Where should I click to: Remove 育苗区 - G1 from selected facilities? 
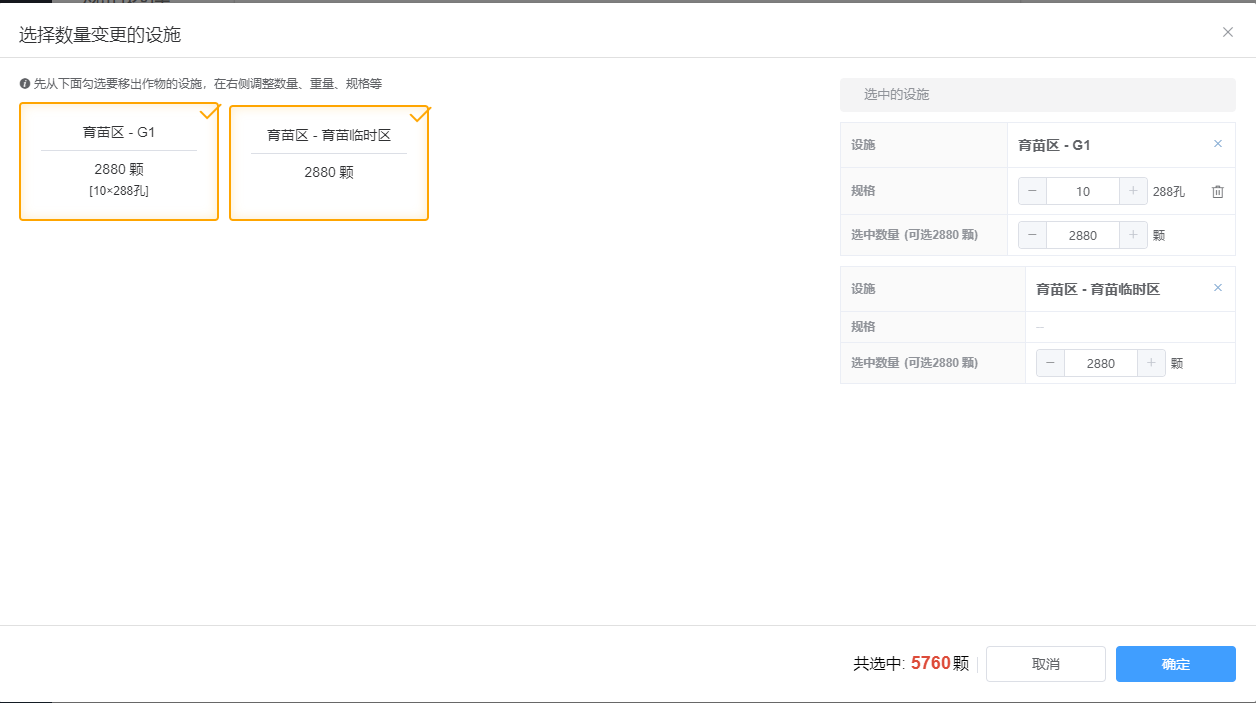(x=1218, y=144)
